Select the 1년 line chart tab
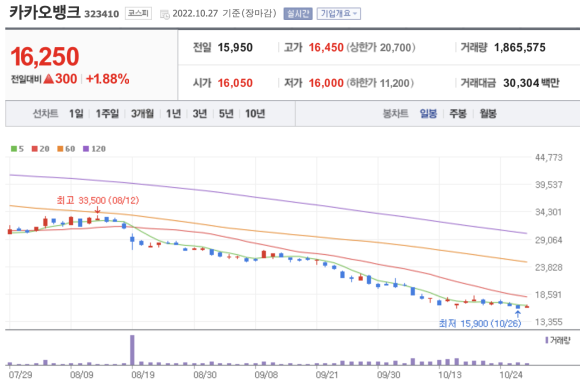 pos(173,114)
